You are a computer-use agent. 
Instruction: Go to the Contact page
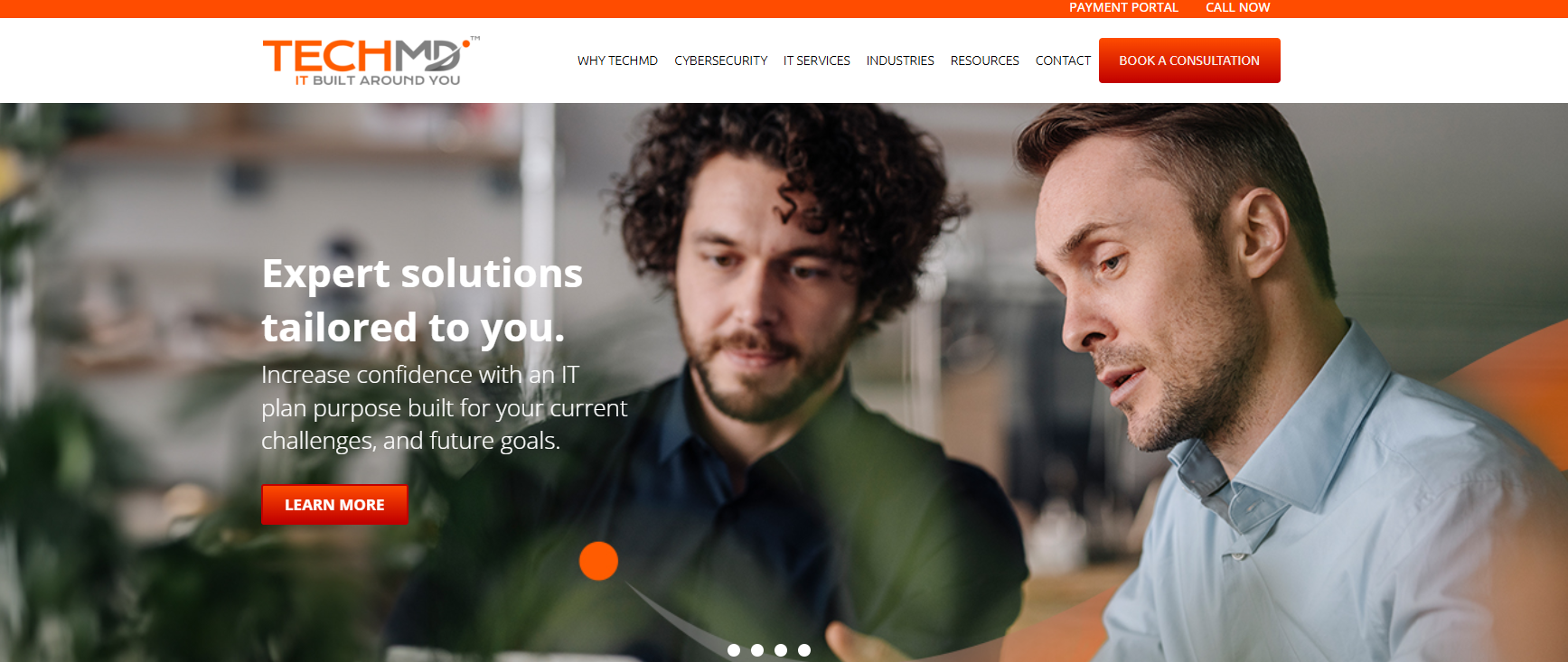1063,61
